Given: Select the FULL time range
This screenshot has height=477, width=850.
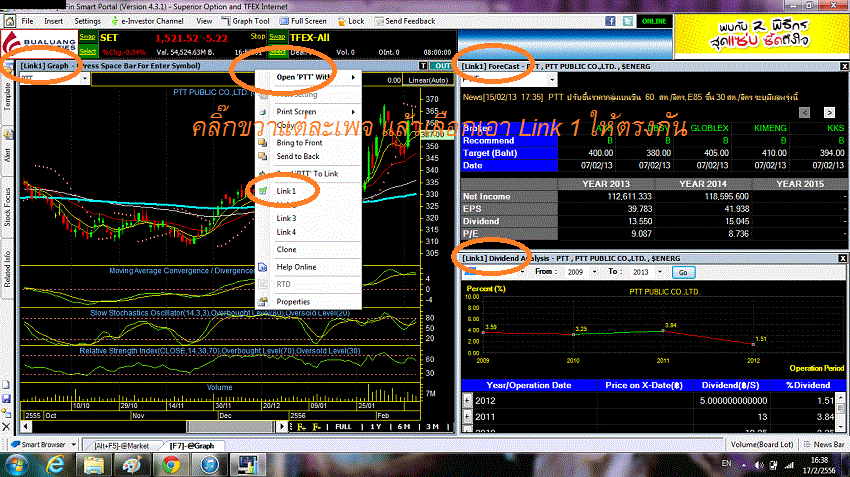Looking at the screenshot, I should (343, 427).
